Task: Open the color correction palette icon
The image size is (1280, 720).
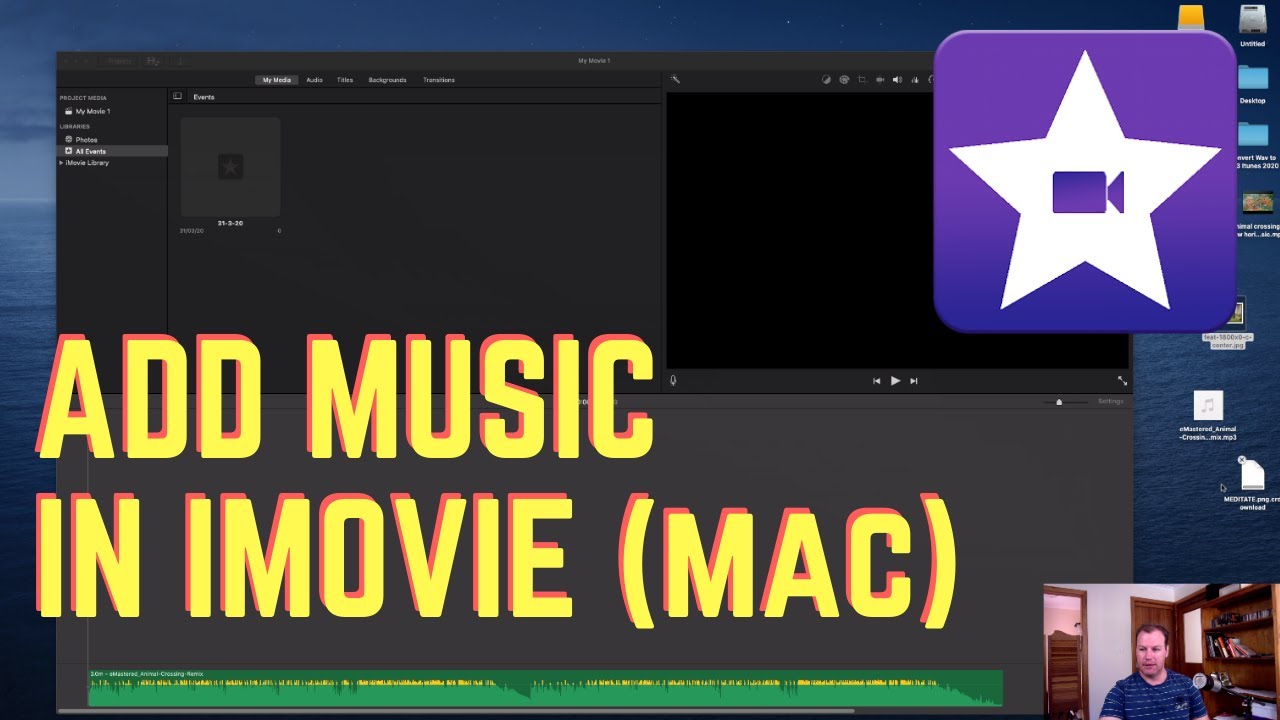Action: tap(844, 80)
